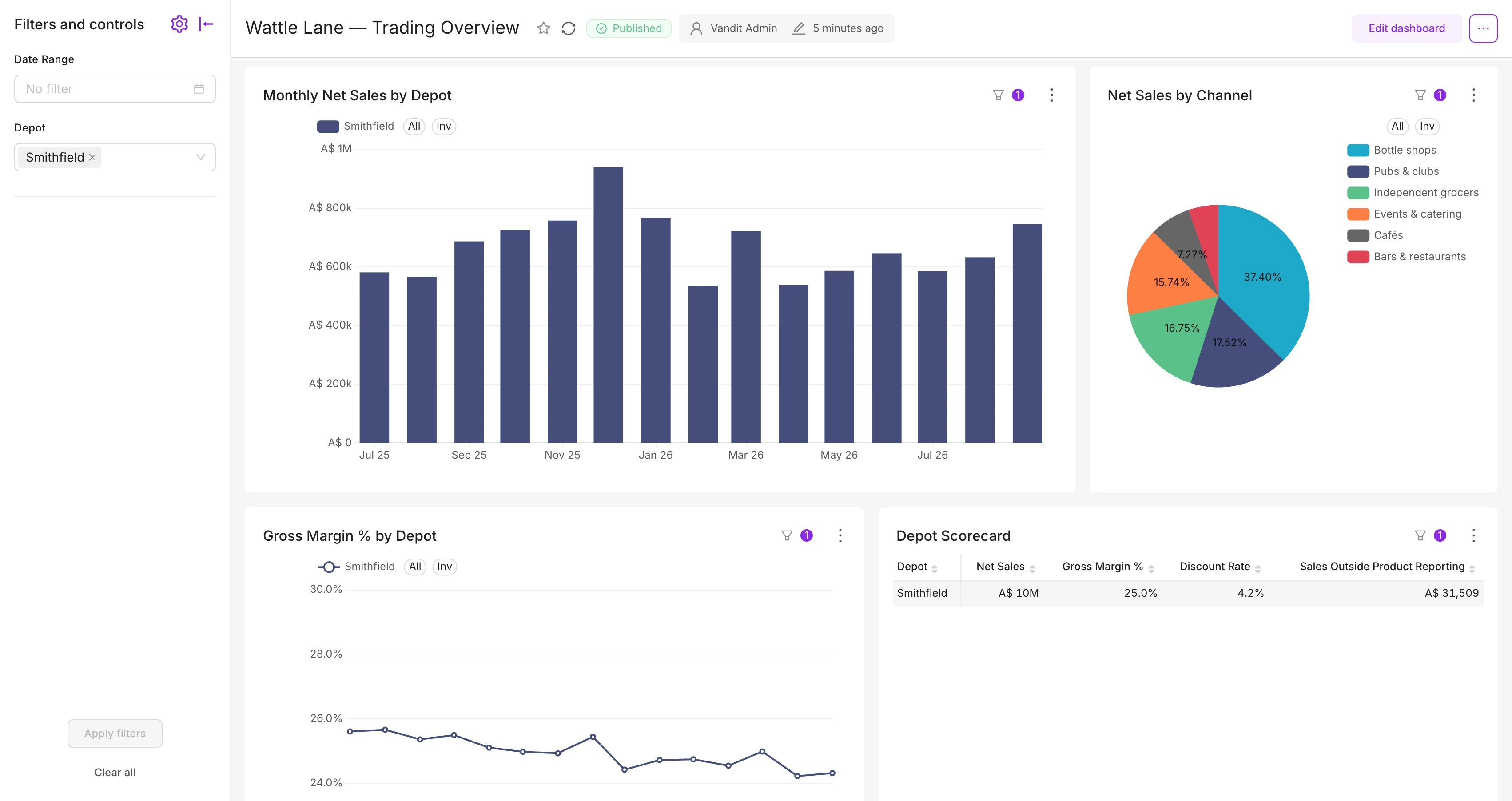This screenshot has width=1512, height=801.
Task: Open the kebab menu on Gross Margin % by Depot
Action: click(x=840, y=535)
